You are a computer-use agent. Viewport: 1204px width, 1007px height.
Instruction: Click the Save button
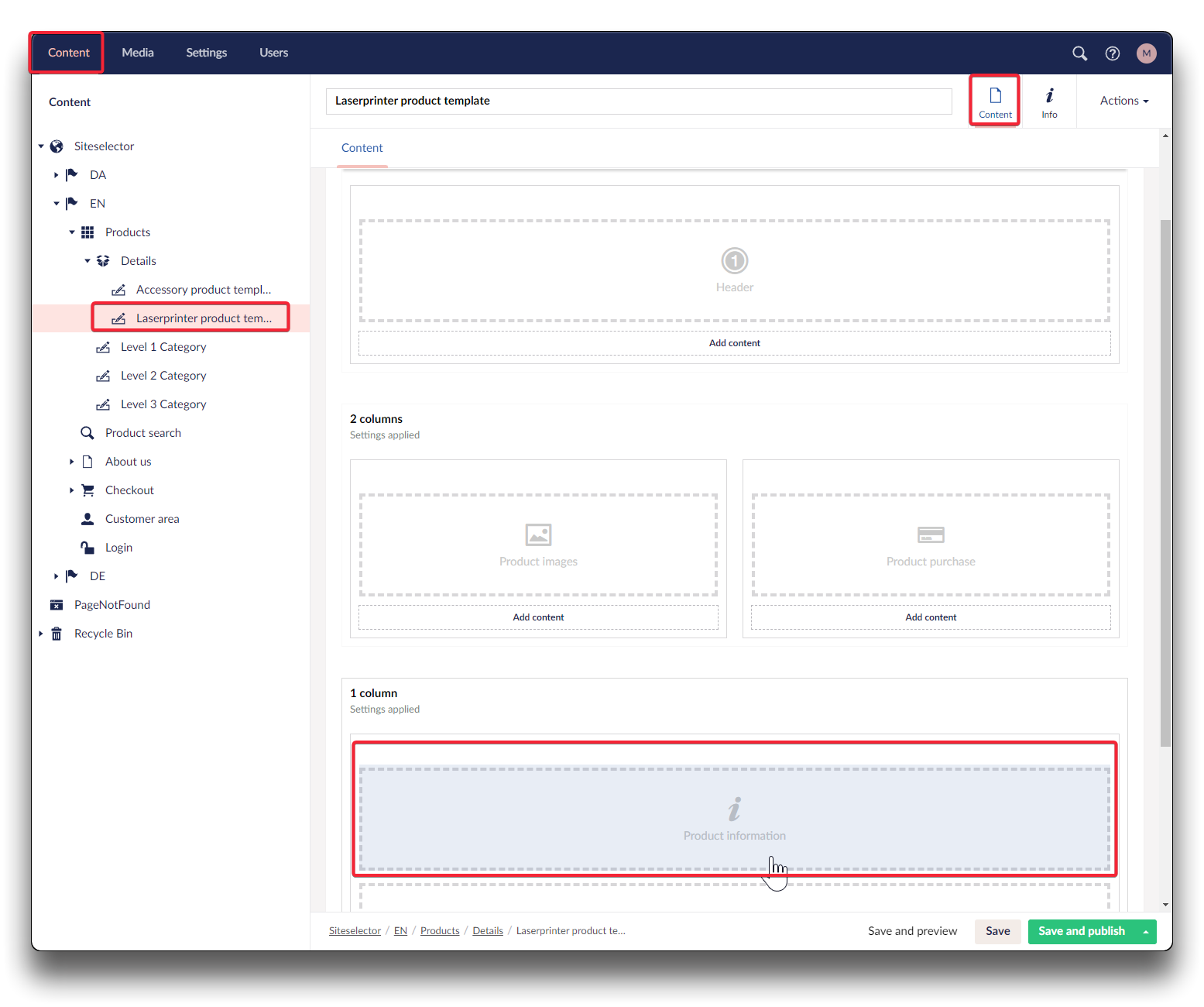pyautogui.click(x=997, y=931)
